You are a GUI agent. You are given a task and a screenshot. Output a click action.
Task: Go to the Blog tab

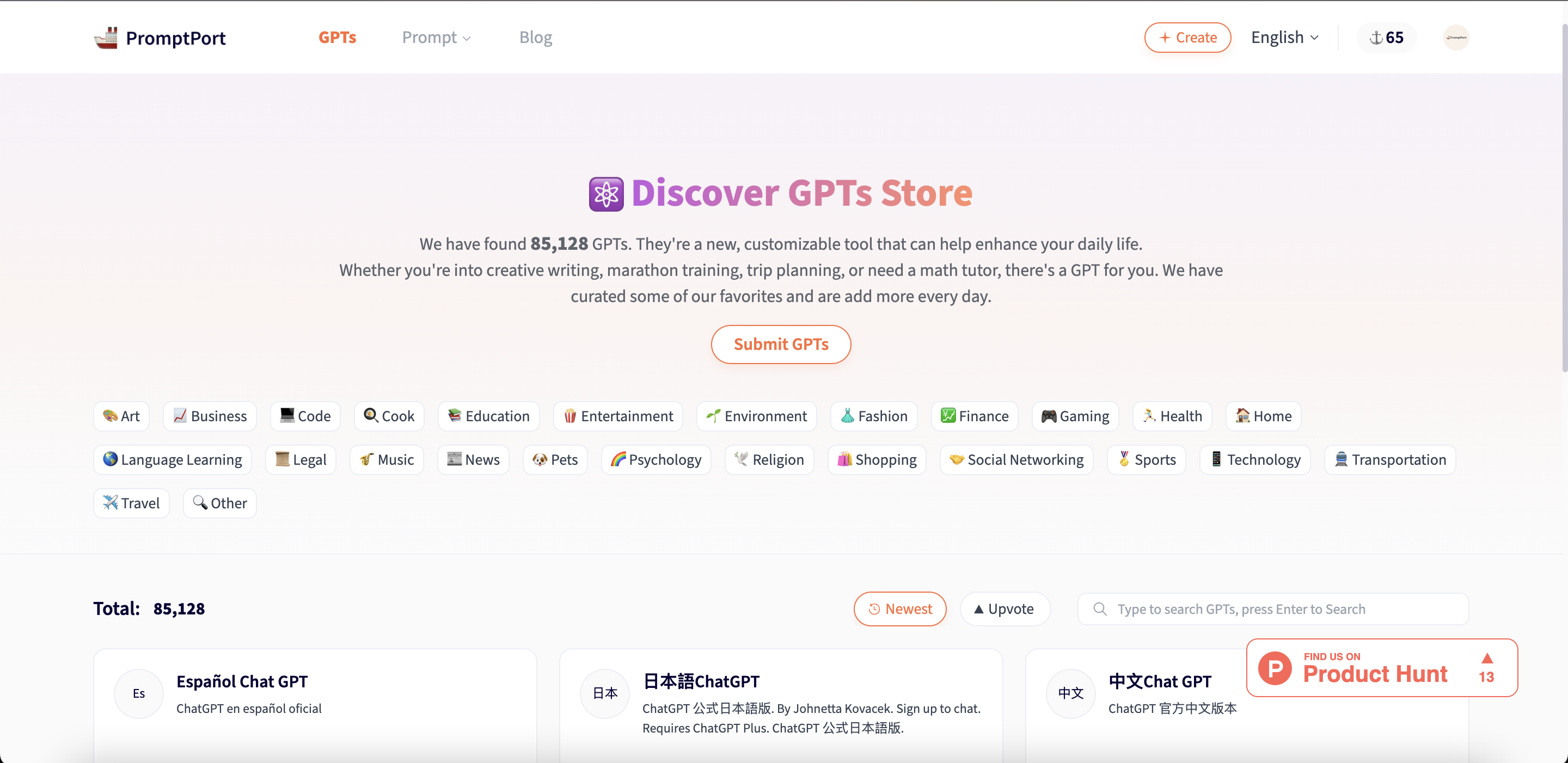[x=535, y=38]
